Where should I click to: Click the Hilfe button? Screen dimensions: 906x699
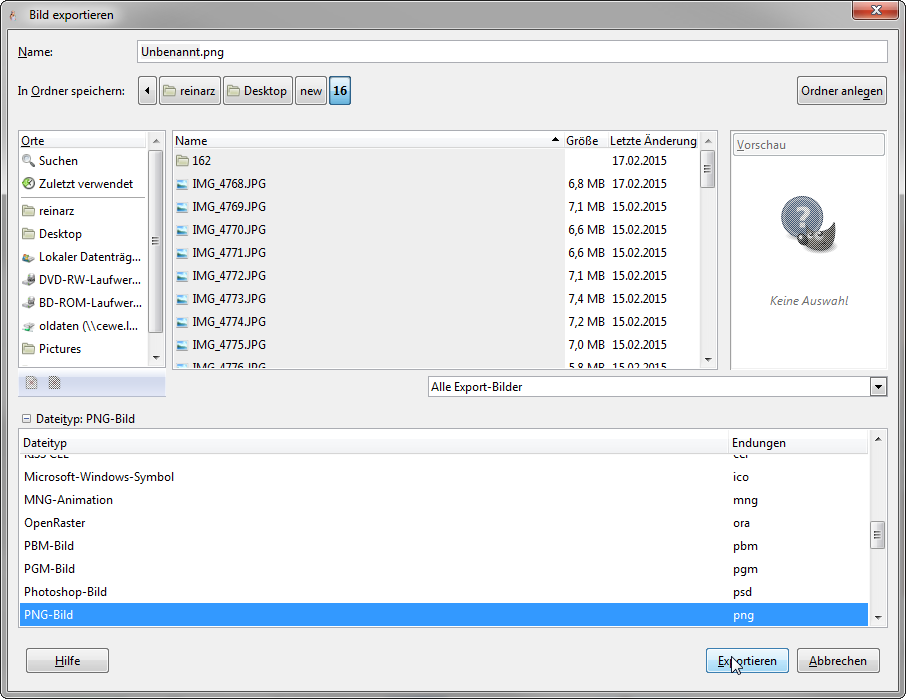[68, 660]
